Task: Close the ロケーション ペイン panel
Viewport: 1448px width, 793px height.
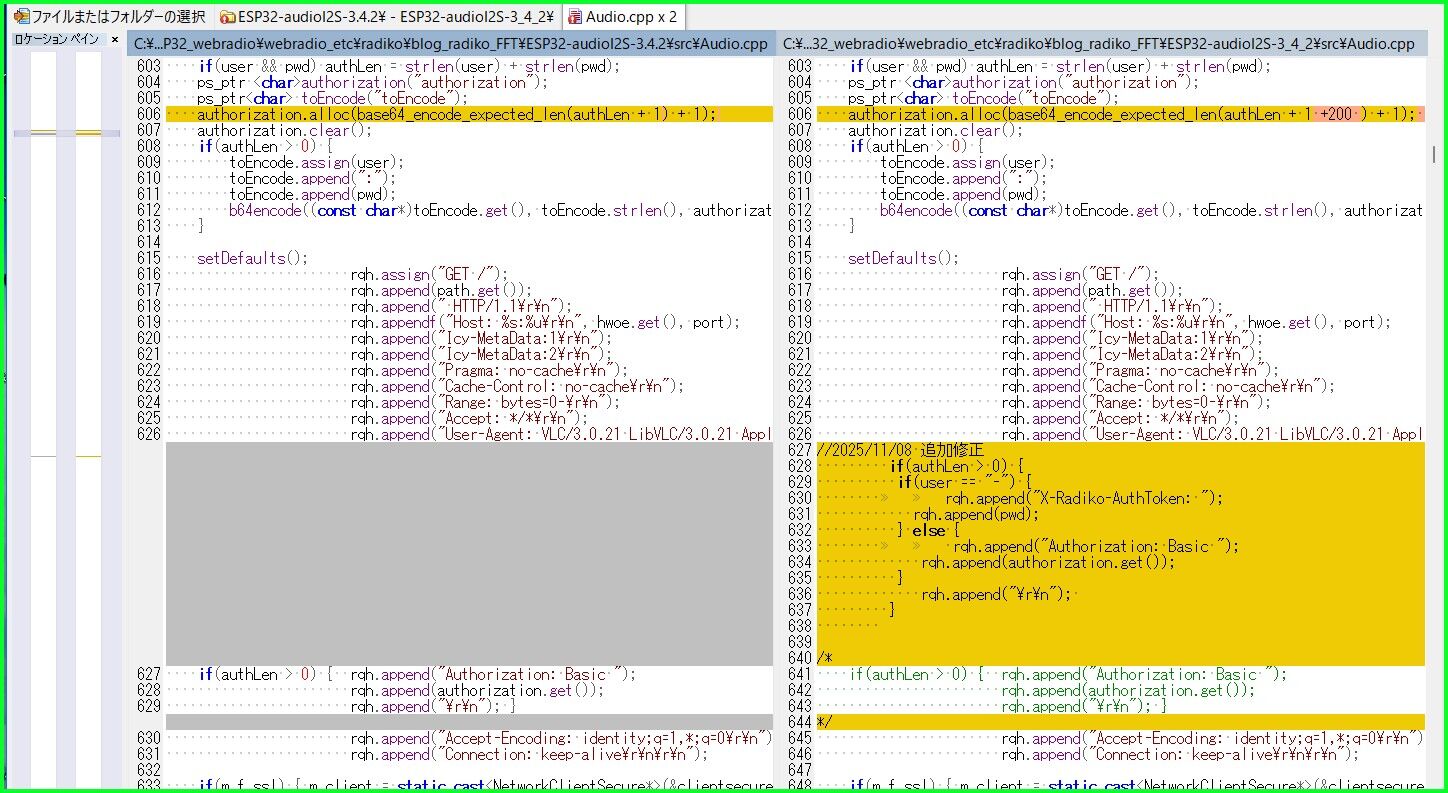Action: click(x=114, y=39)
